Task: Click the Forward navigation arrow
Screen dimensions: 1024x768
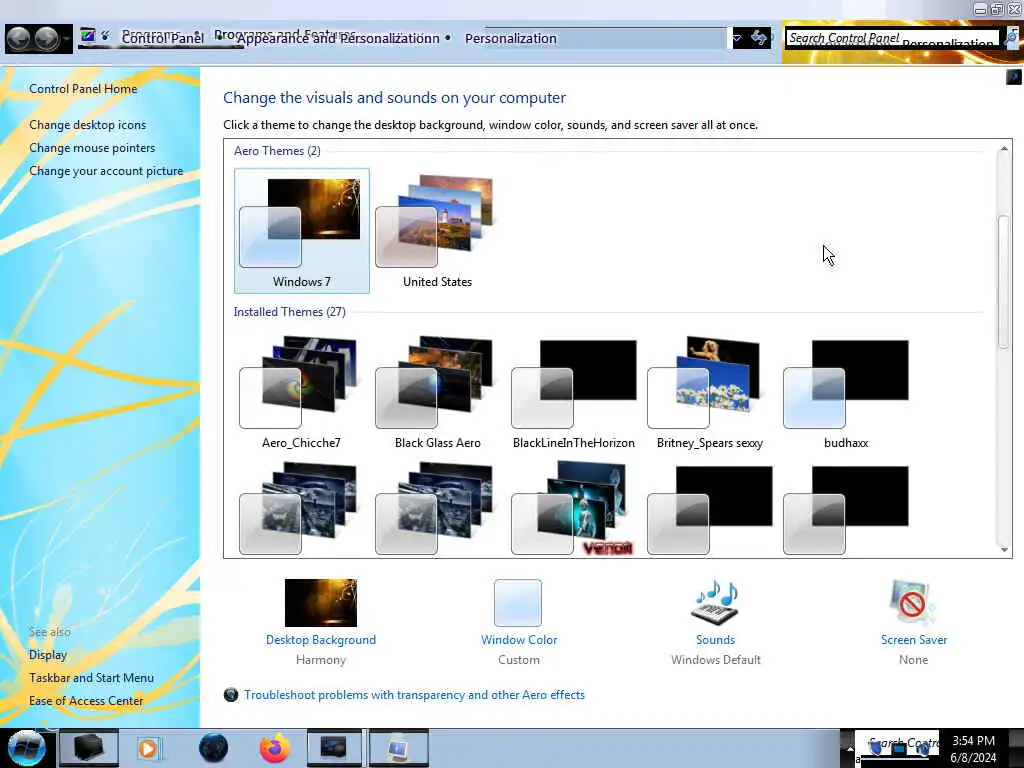Action: [x=46, y=39]
